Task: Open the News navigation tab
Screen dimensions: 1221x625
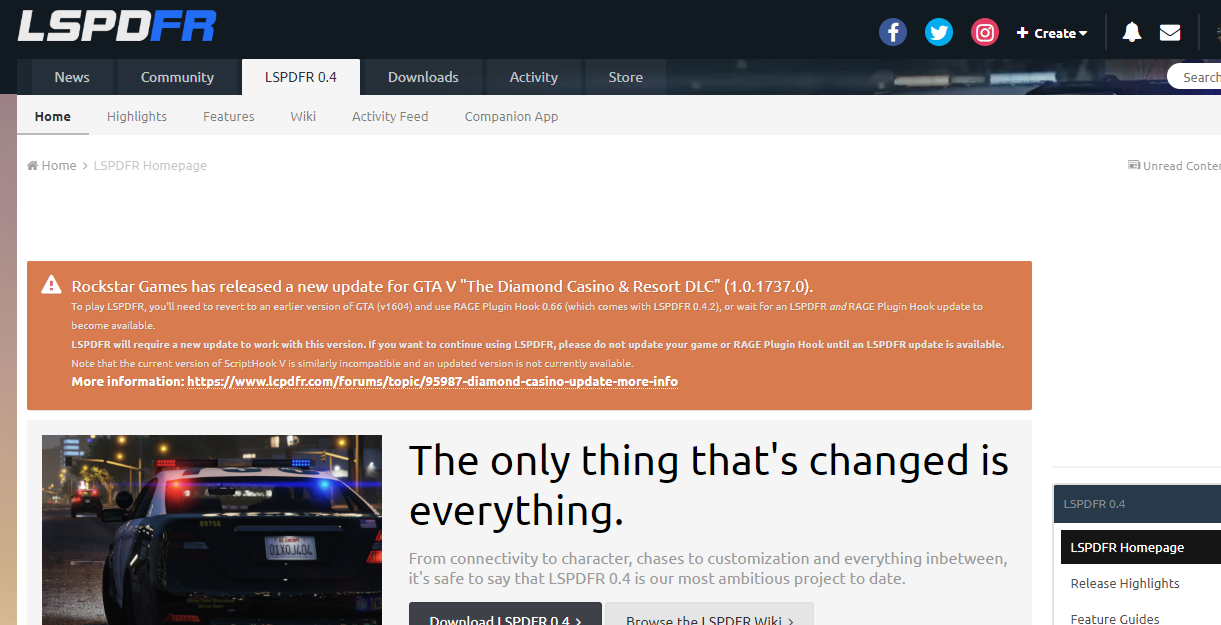Action: (72, 77)
